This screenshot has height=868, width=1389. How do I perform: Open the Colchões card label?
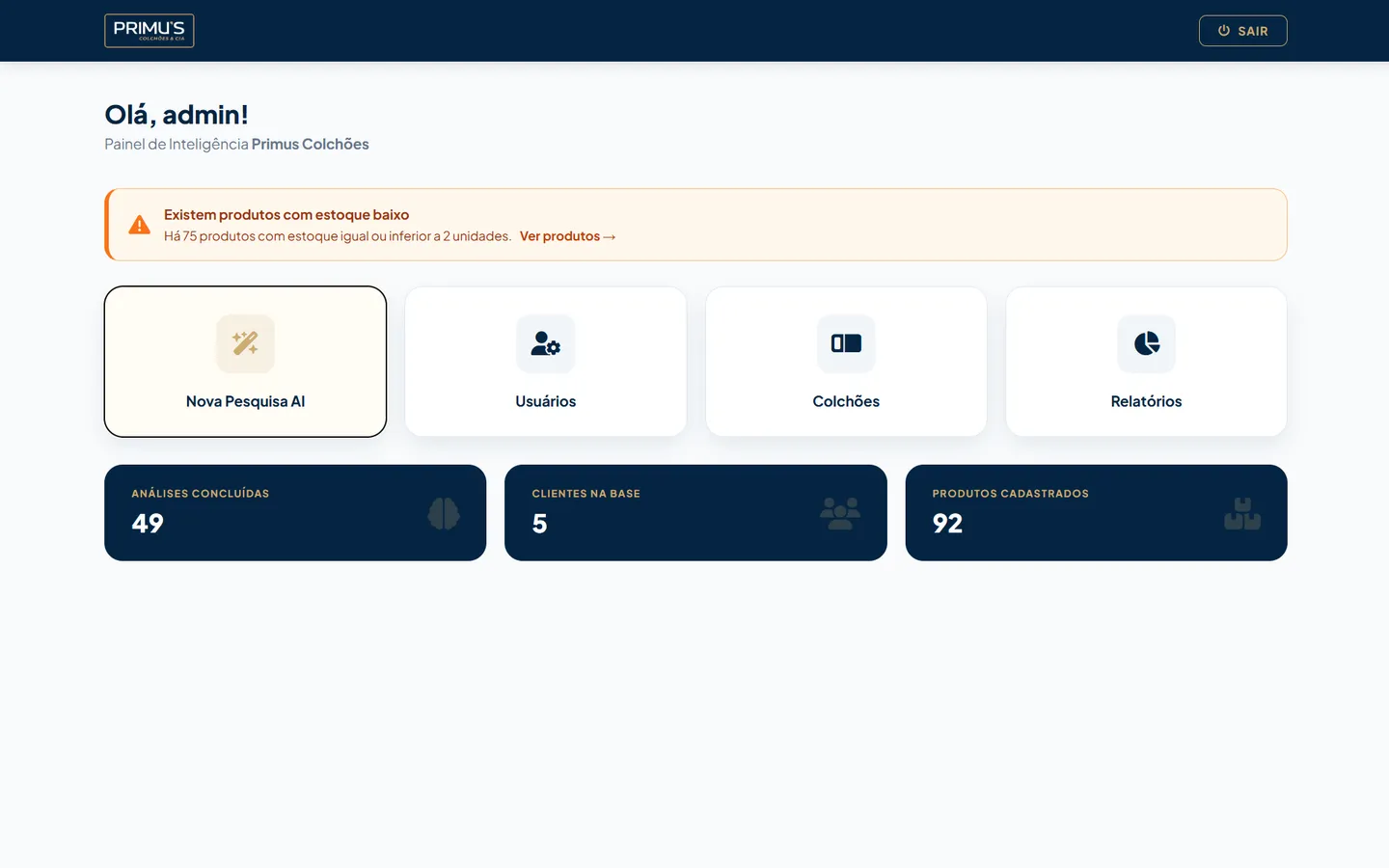click(x=846, y=401)
